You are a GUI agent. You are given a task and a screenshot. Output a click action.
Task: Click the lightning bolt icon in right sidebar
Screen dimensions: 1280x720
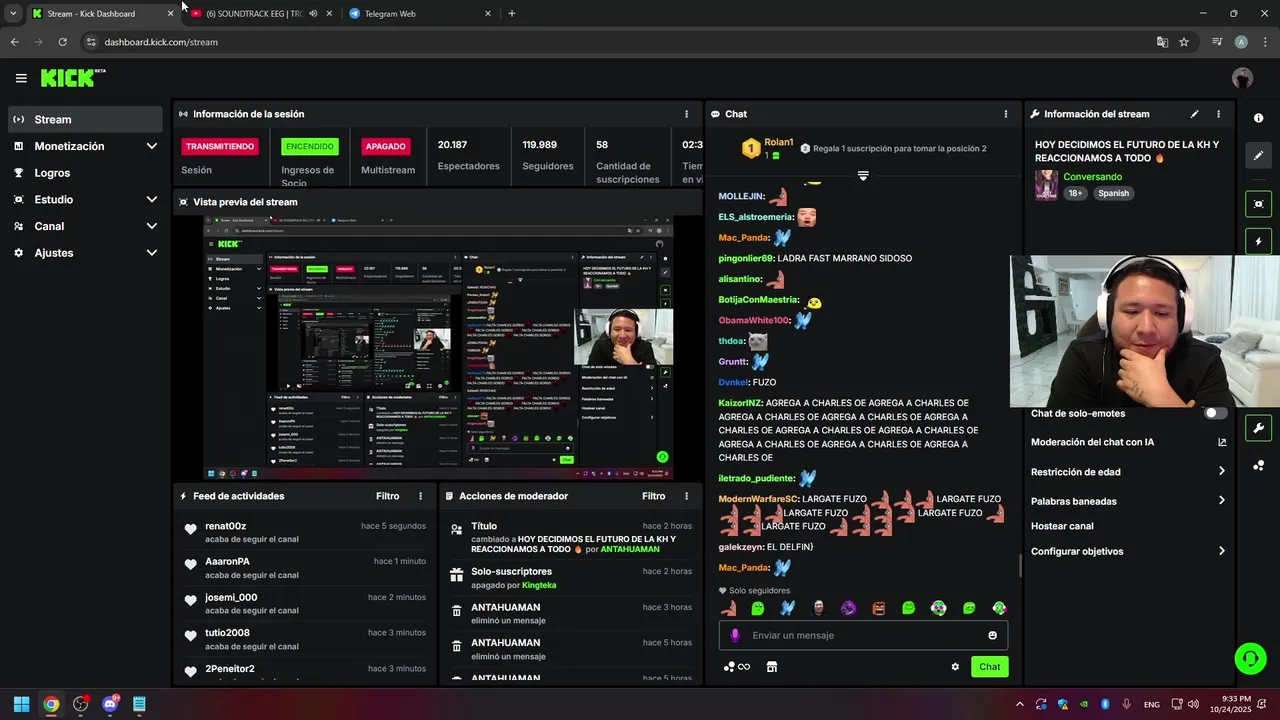[x=1258, y=241]
